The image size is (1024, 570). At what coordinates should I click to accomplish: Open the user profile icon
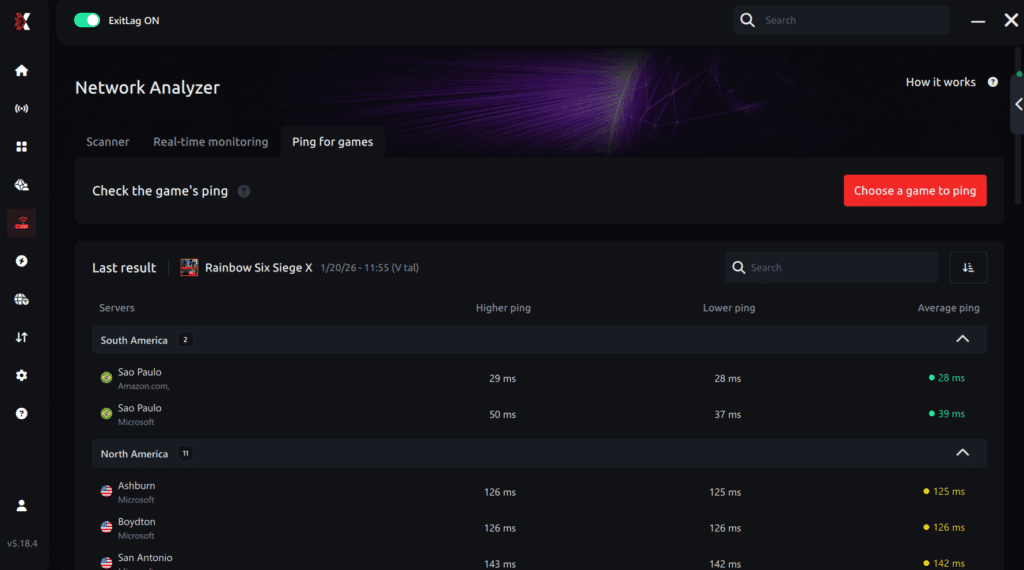[22, 506]
